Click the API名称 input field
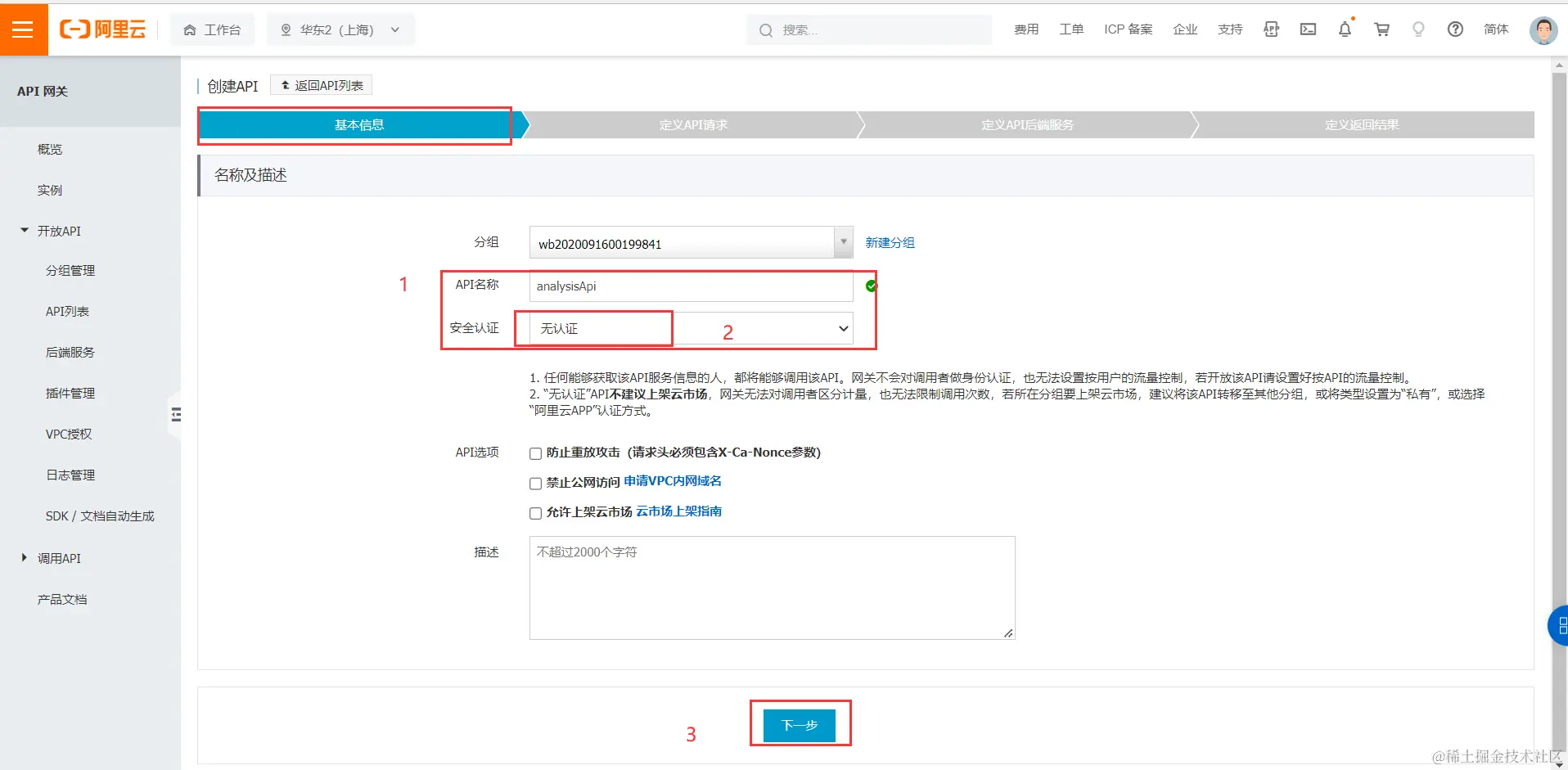1568x770 pixels. (x=691, y=286)
